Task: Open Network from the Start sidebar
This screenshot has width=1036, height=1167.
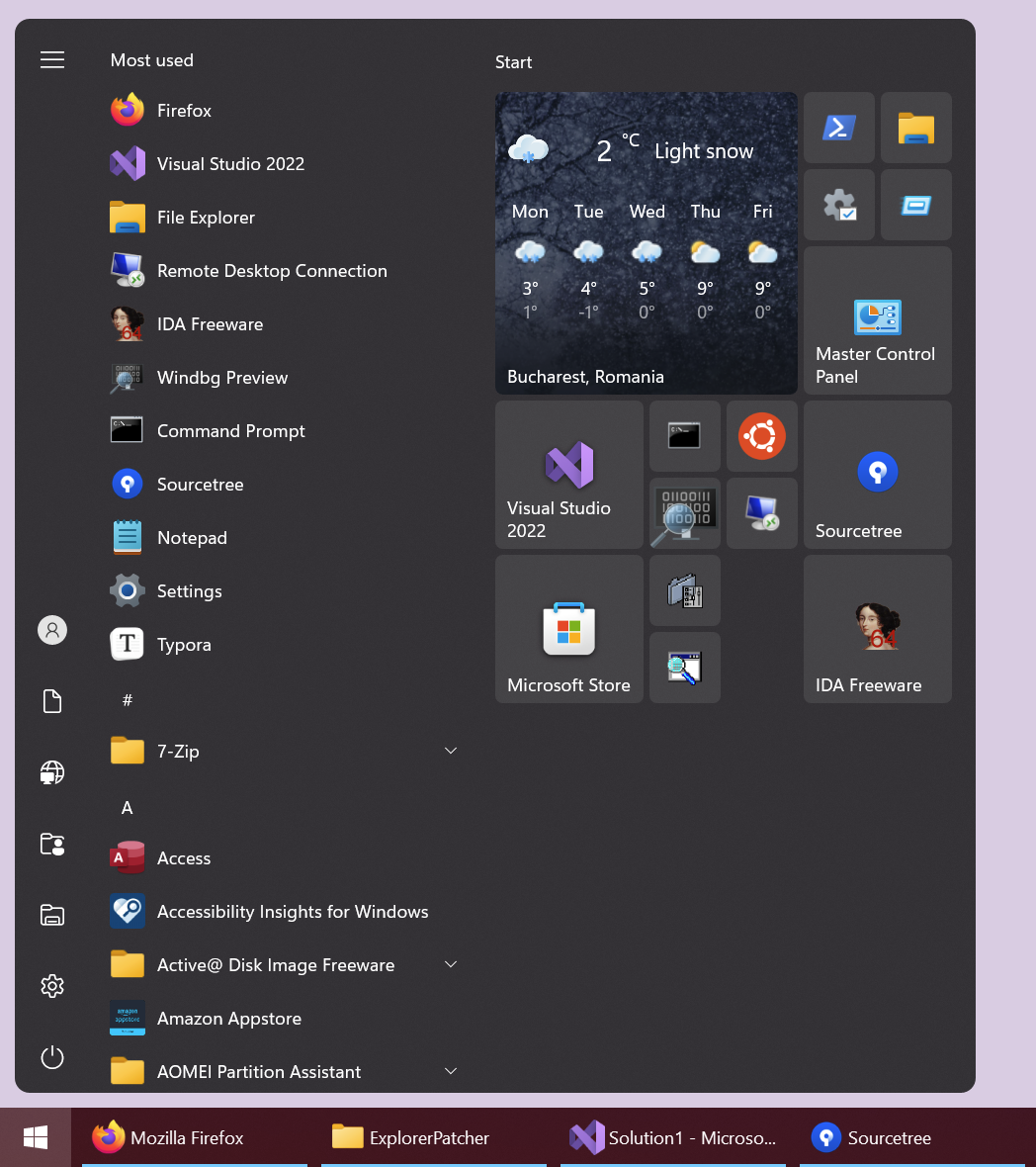Action: [52, 772]
